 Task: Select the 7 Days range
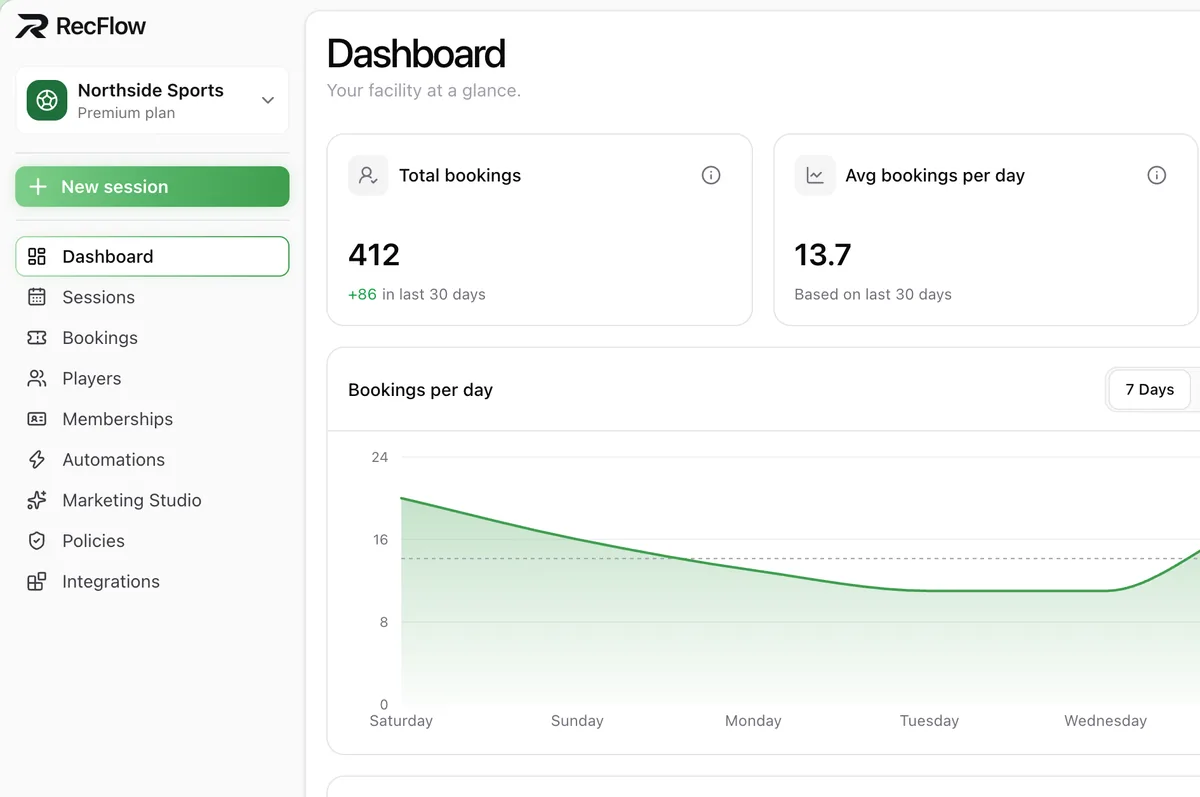tap(1149, 390)
